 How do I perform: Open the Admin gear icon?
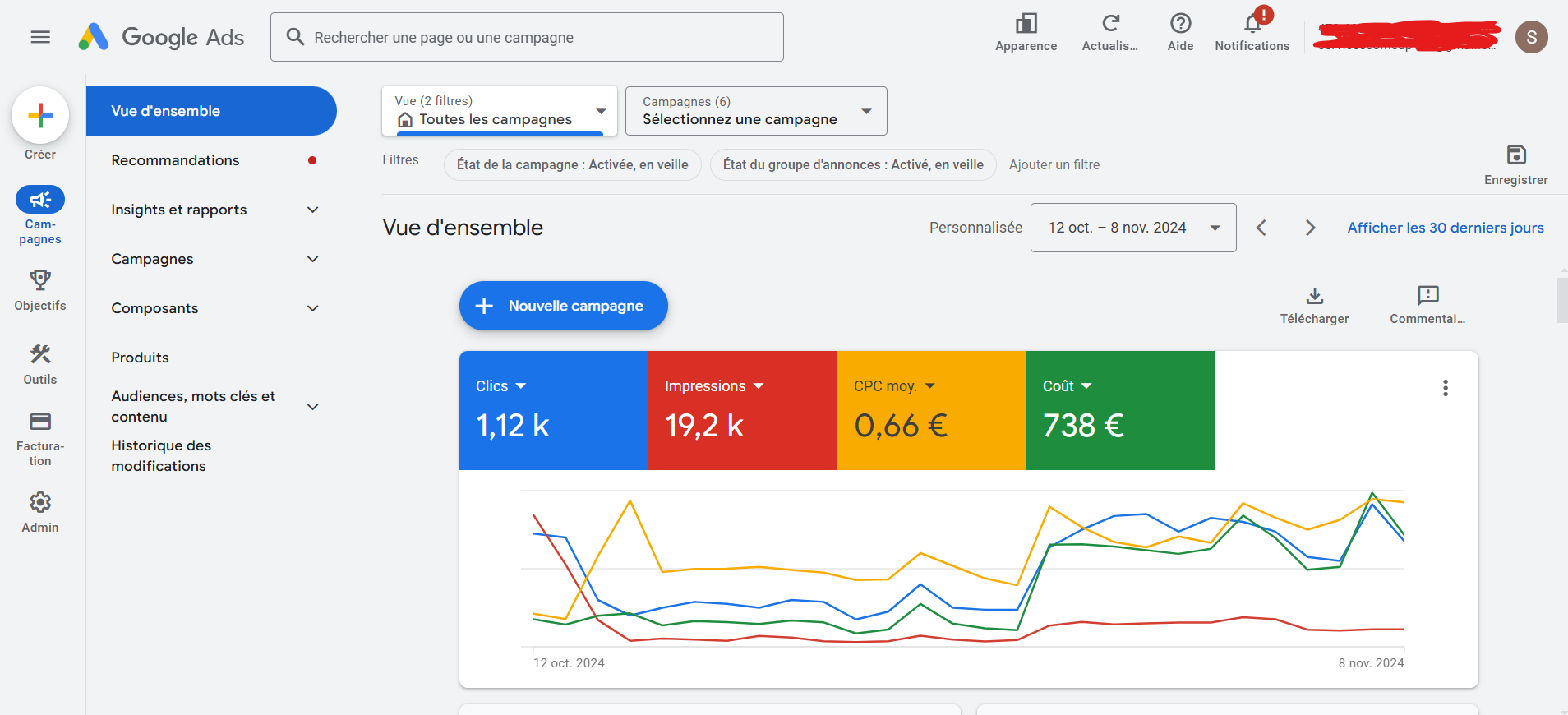40,503
